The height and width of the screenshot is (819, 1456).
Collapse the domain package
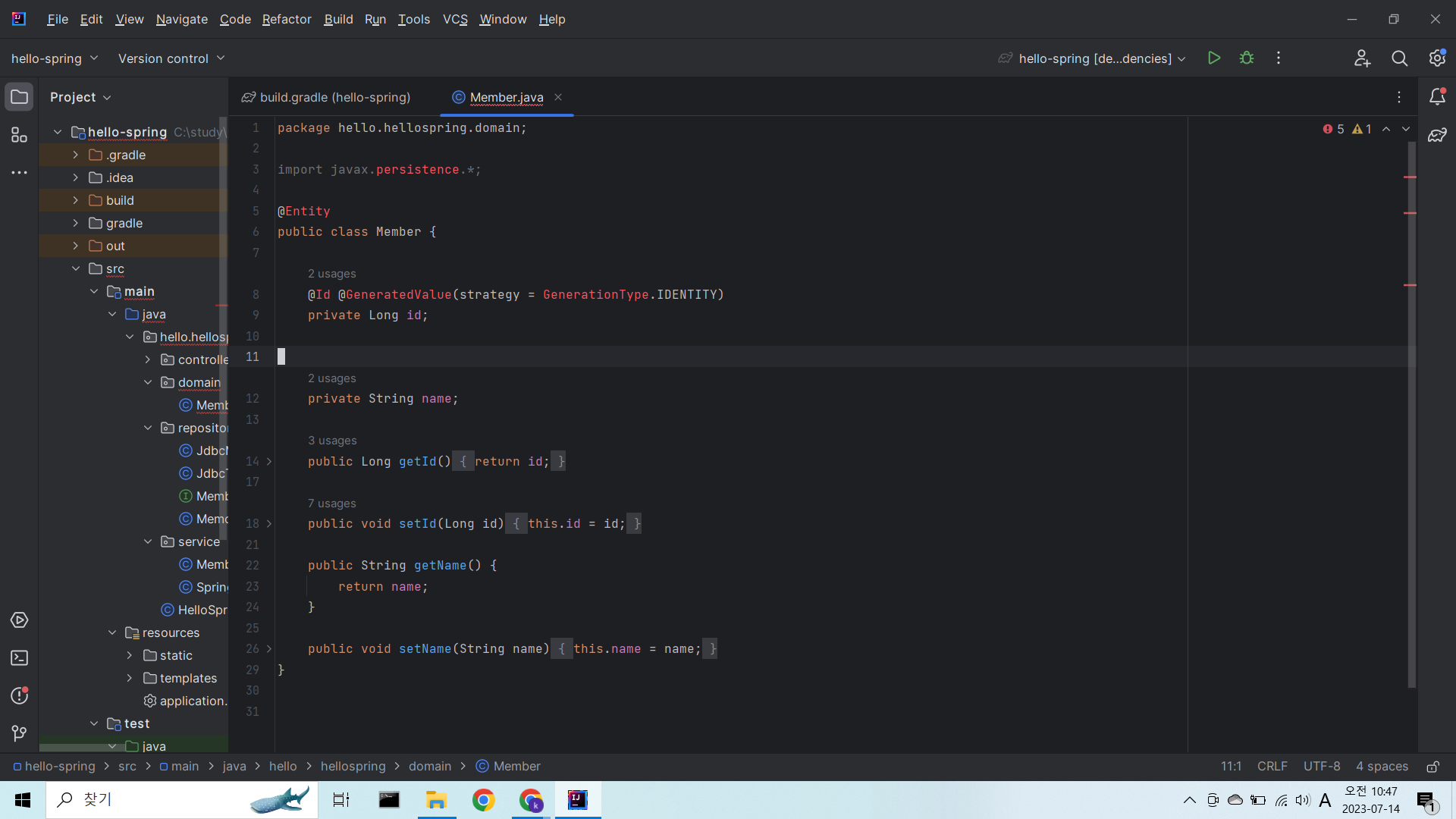(x=148, y=382)
